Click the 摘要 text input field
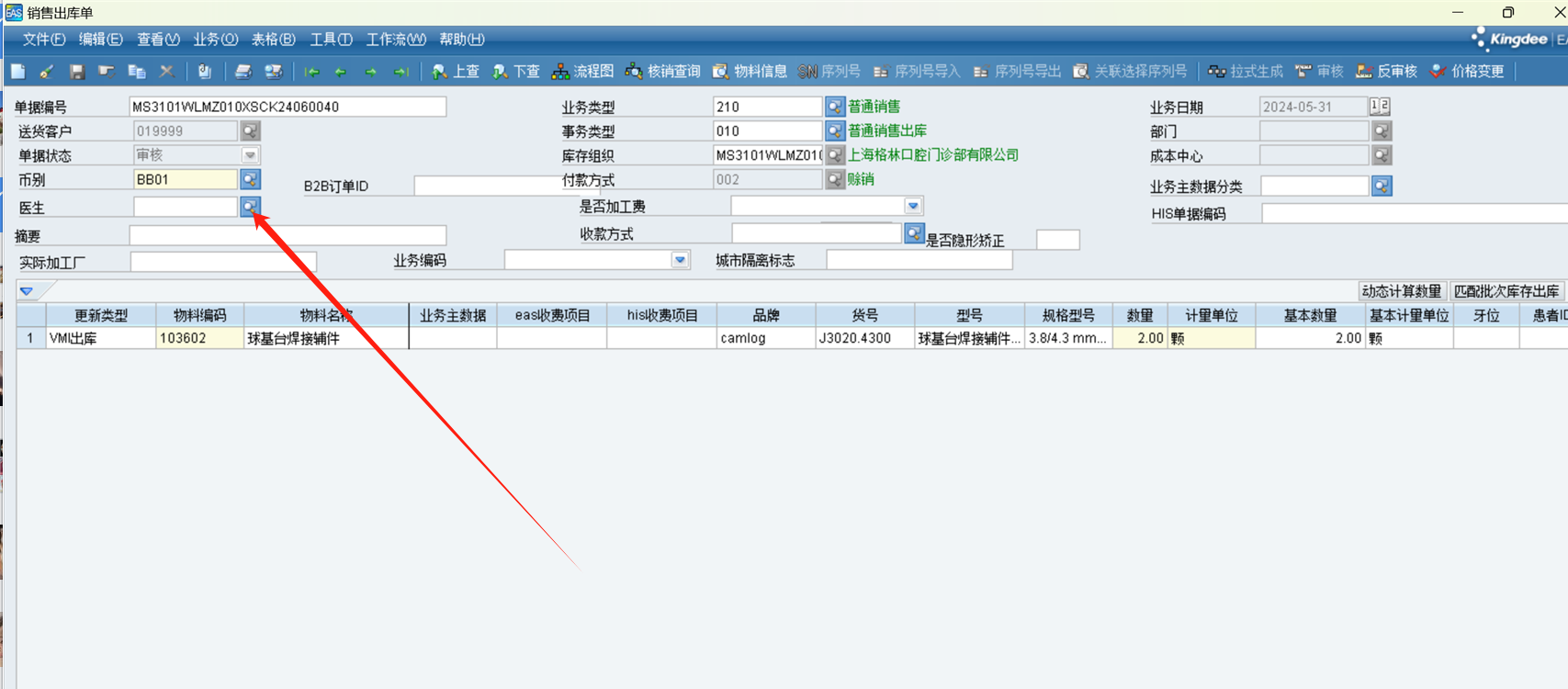Screen dimensions: 1568x689 (288, 235)
